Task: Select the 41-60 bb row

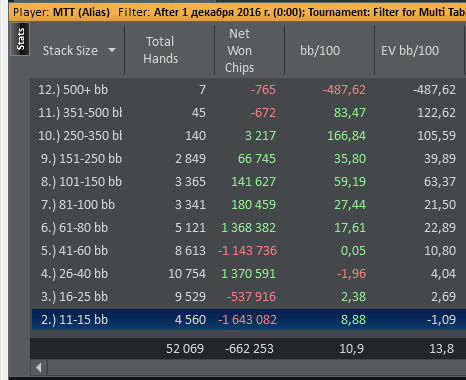Action: (249, 251)
